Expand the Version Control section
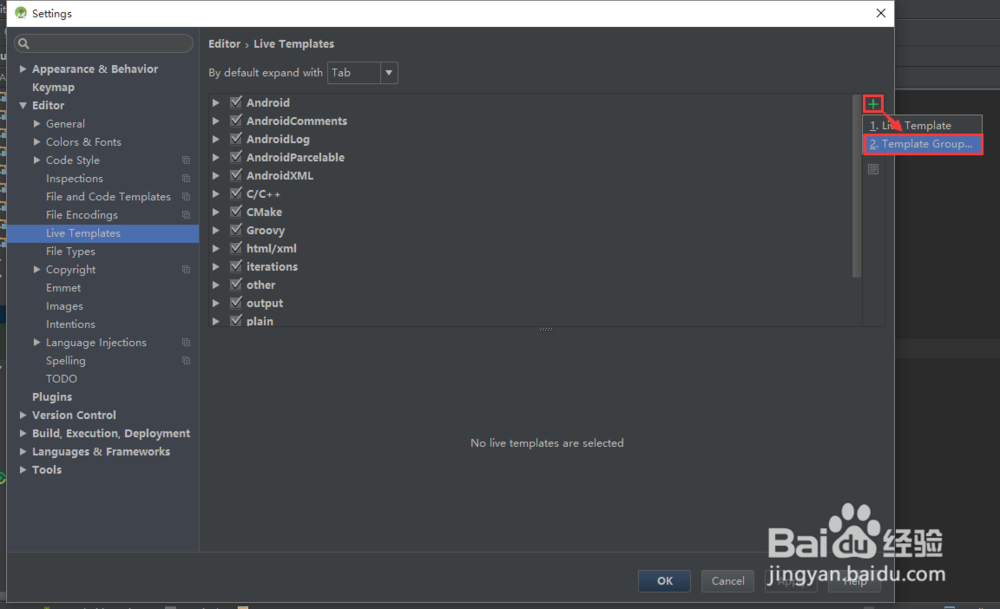This screenshot has width=1000, height=609. (x=23, y=415)
